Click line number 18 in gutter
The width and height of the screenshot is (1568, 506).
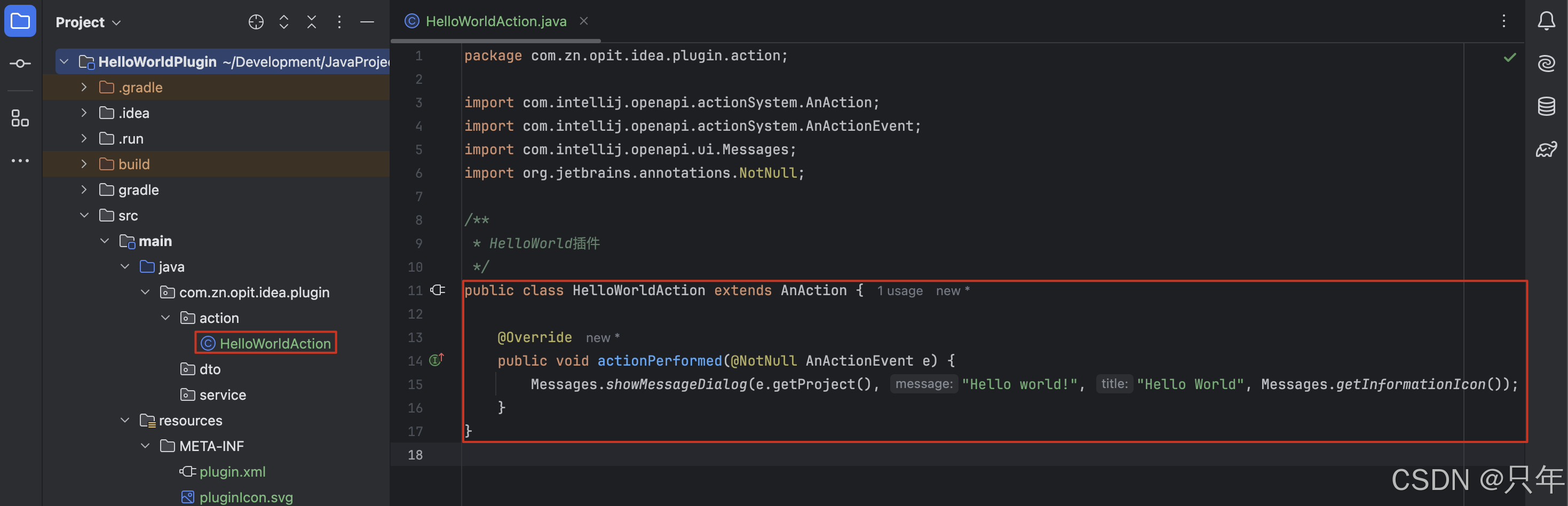click(x=415, y=455)
